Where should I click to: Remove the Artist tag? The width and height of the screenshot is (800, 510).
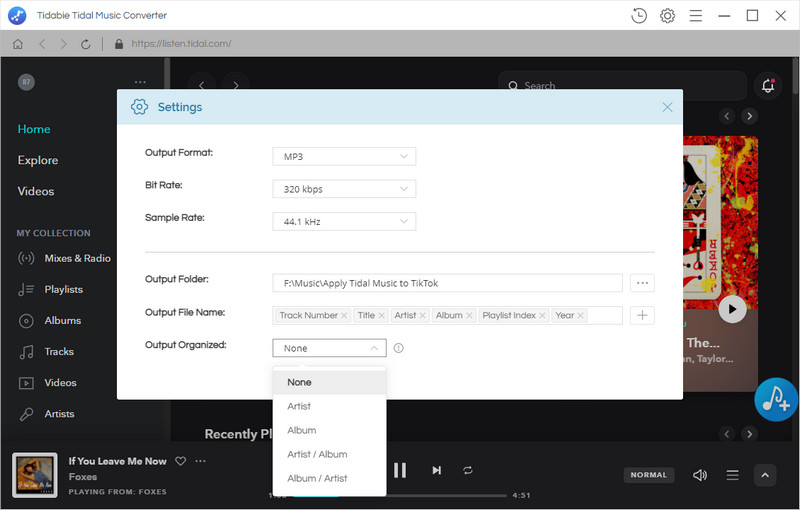pyautogui.click(x=422, y=316)
